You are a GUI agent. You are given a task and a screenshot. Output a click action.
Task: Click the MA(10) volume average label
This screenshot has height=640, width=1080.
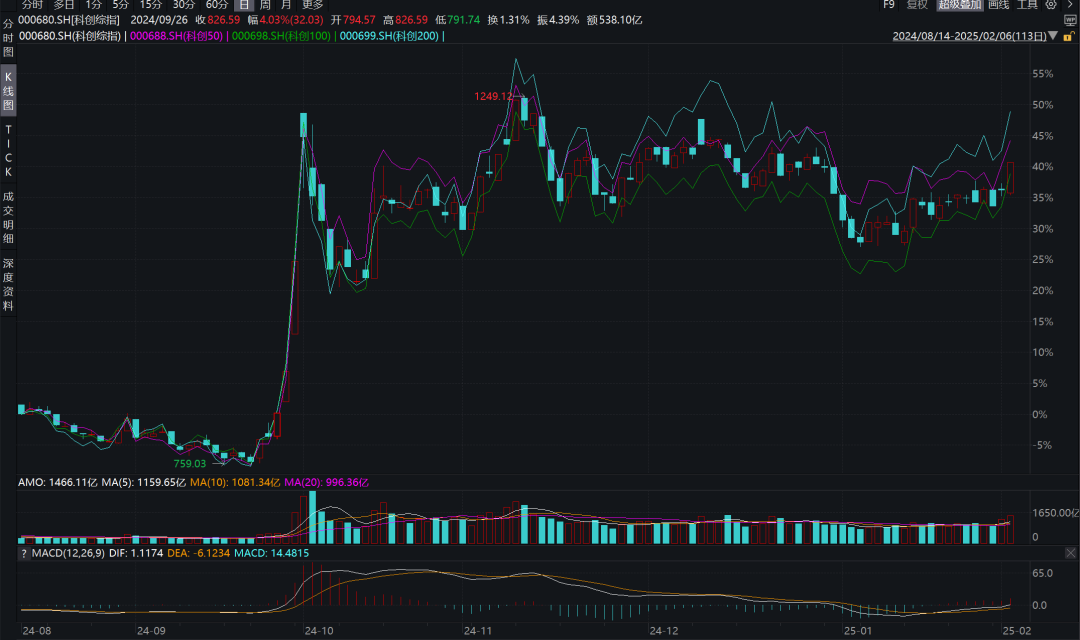click(235, 482)
